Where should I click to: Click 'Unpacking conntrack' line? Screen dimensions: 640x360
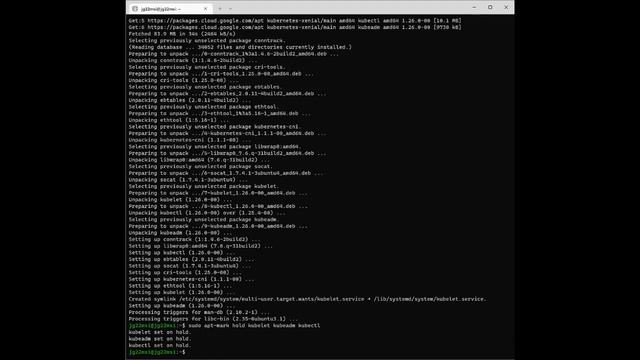coord(193,60)
